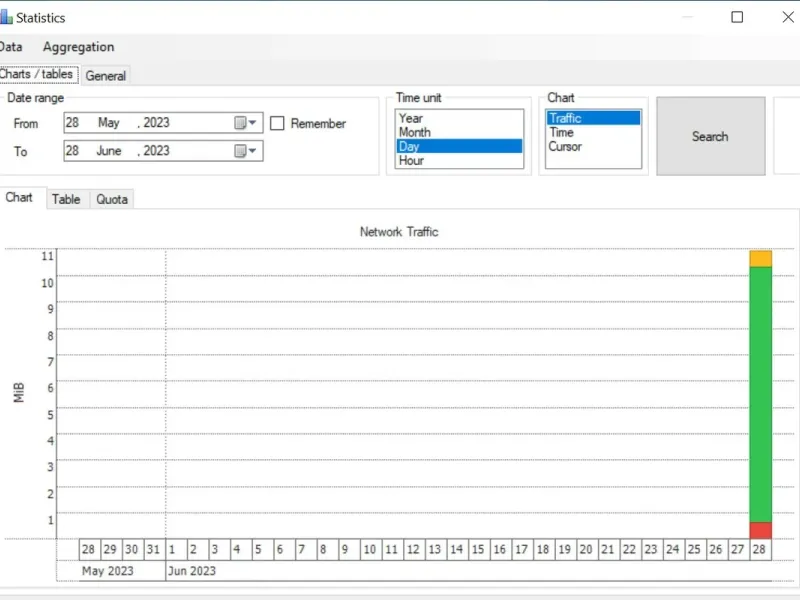Image resolution: width=800 pixels, height=600 pixels.
Task: Select Hour in the Time unit list
Action: tap(459, 161)
